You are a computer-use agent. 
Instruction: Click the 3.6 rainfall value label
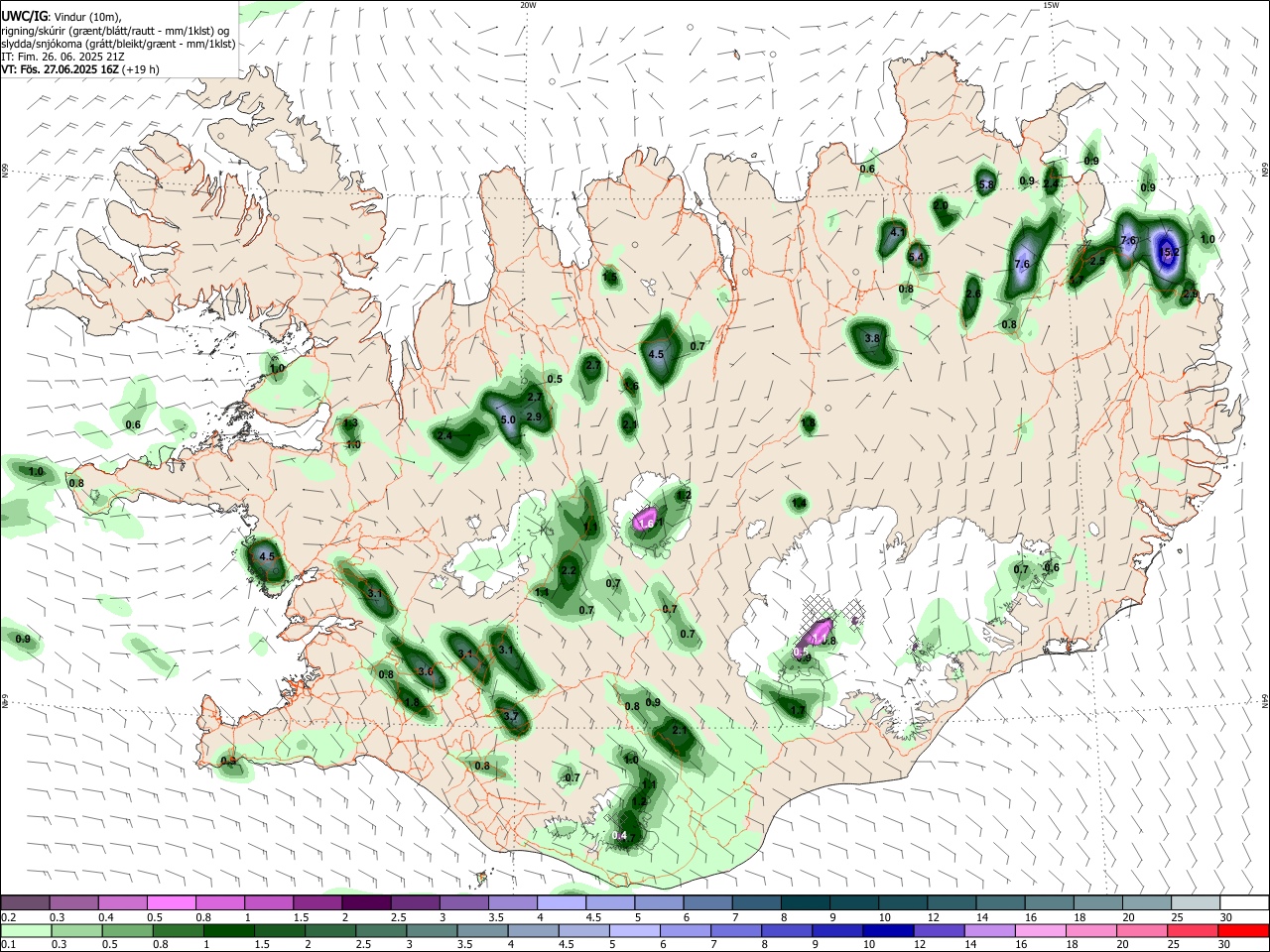pos(427,671)
